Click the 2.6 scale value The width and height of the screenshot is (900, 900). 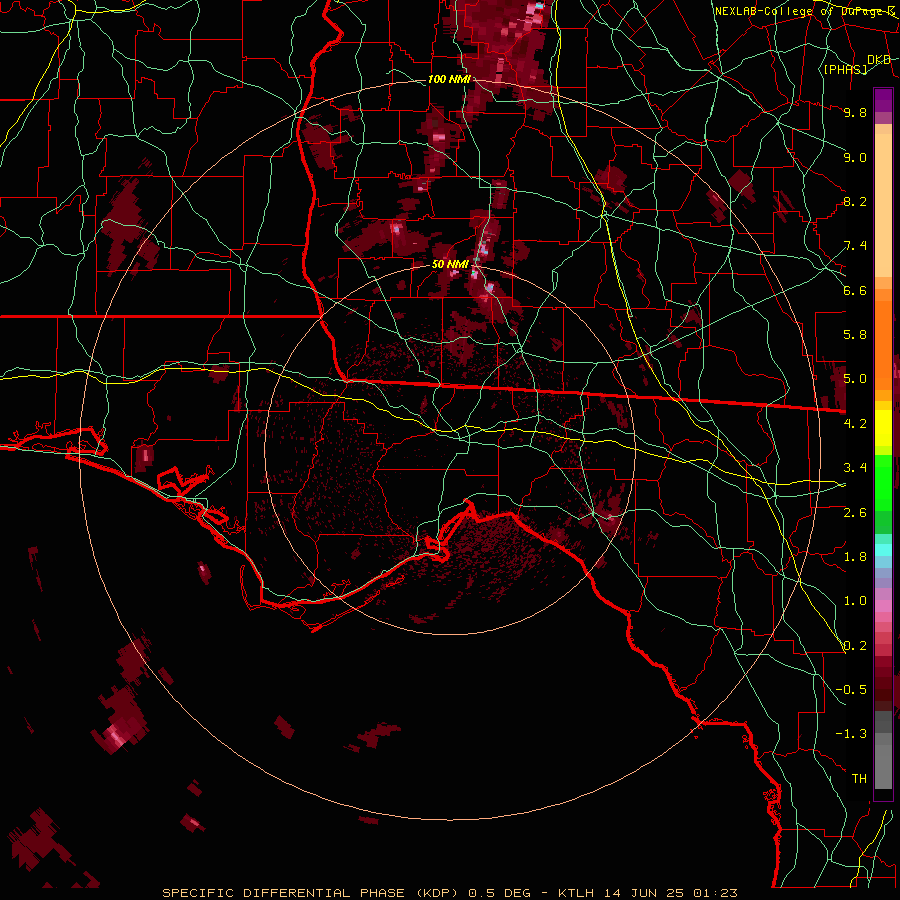click(x=855, y=513)
